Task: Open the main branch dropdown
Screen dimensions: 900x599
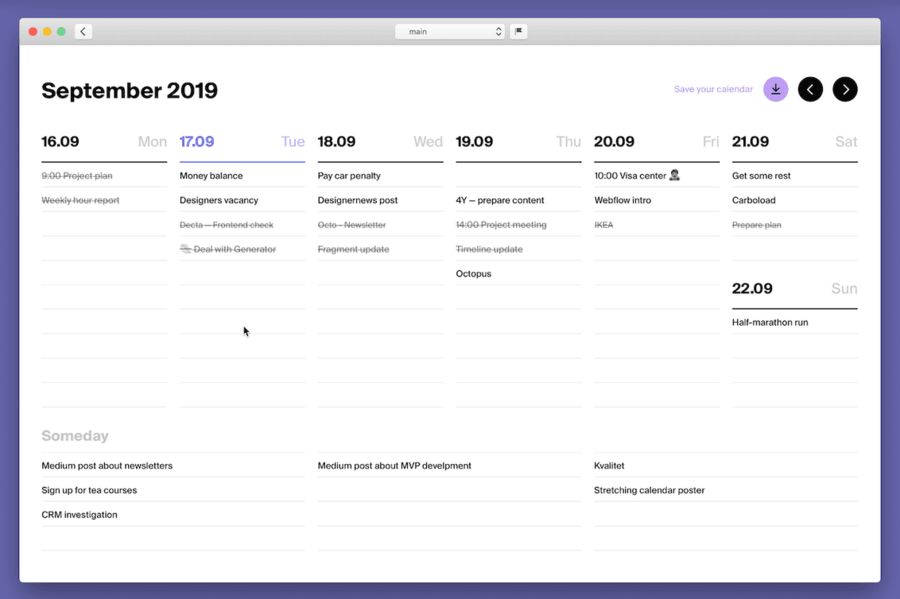Action: [x=450, y=32]
